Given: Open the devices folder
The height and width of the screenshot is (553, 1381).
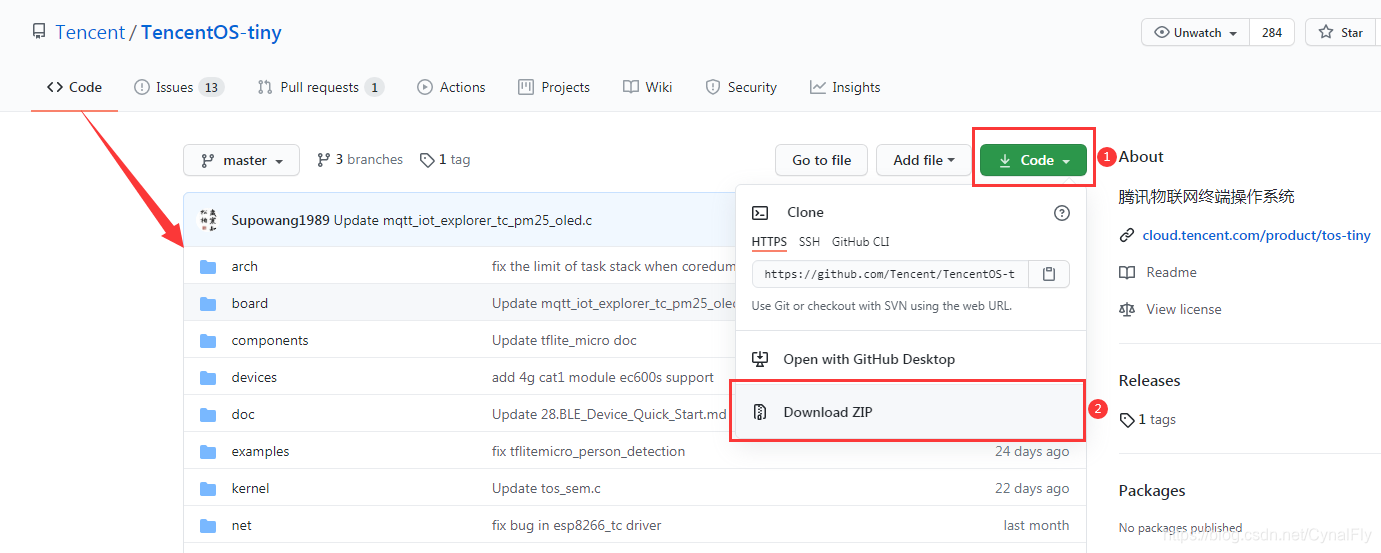Looking at the screenshot, I should pos(254,377).
